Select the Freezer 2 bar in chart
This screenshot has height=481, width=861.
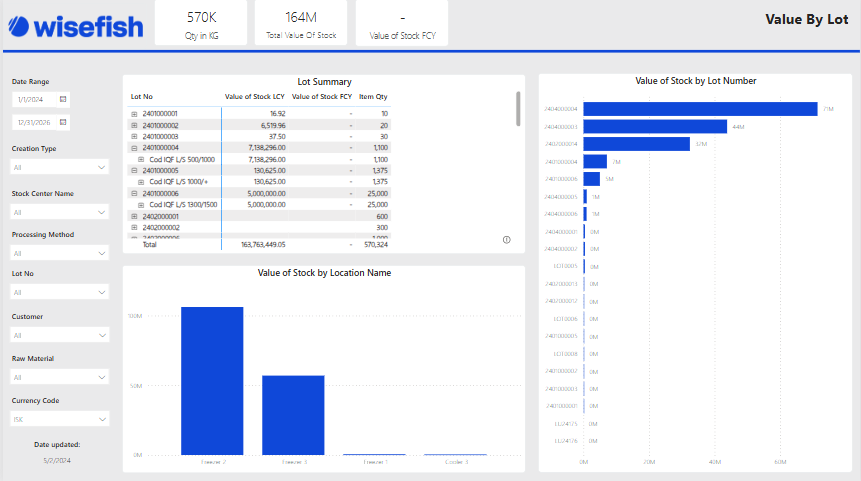pyautogui.click(x=212, y=380)
